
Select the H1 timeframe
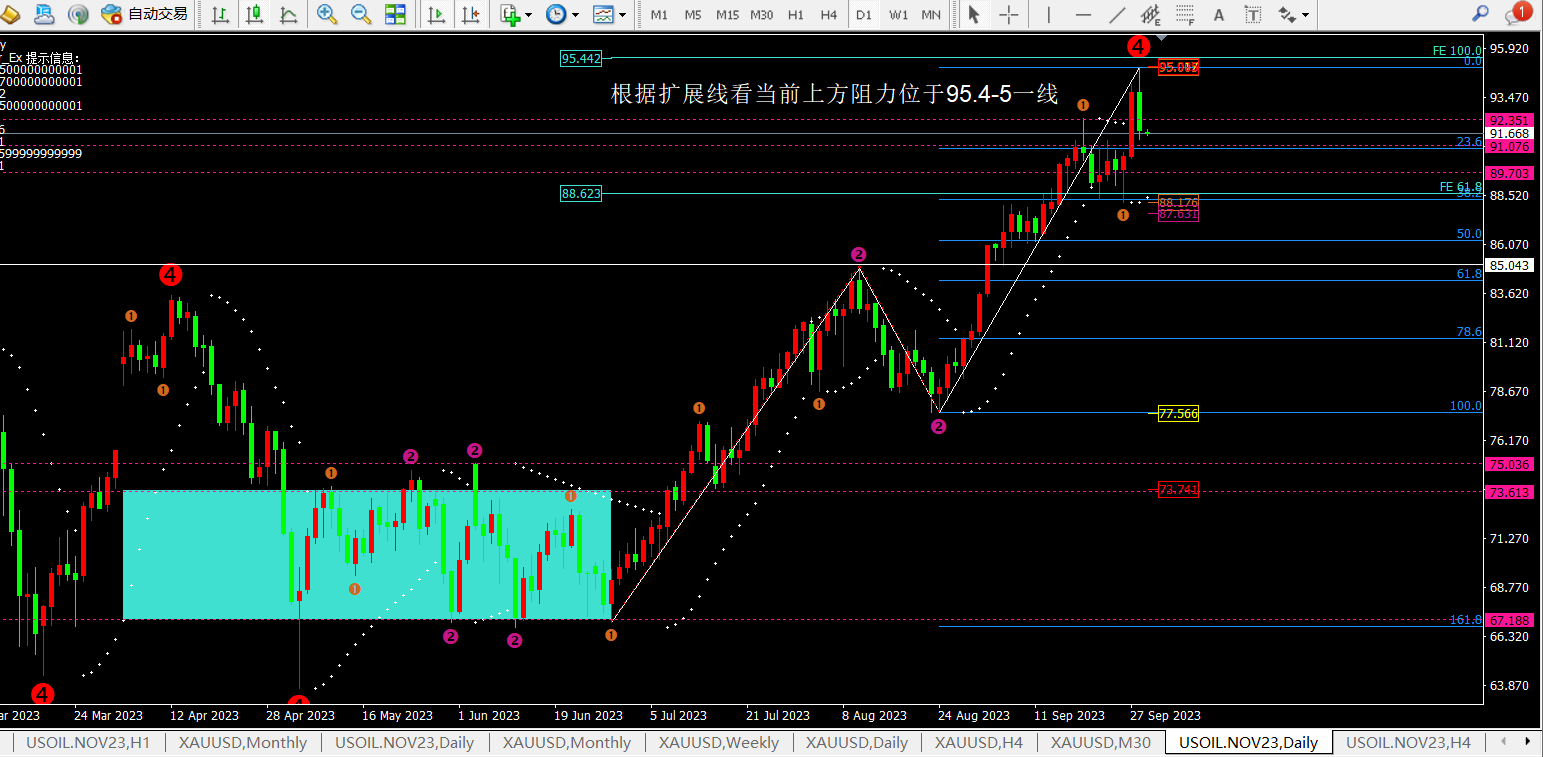(796, 15)
